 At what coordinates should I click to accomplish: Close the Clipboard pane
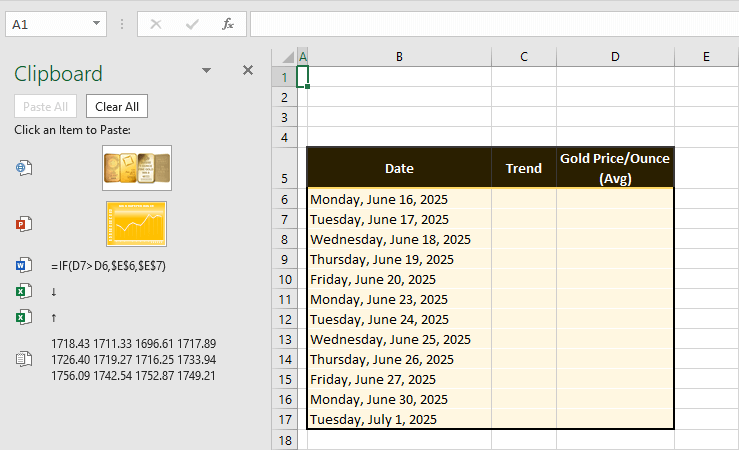coord(248,70)
